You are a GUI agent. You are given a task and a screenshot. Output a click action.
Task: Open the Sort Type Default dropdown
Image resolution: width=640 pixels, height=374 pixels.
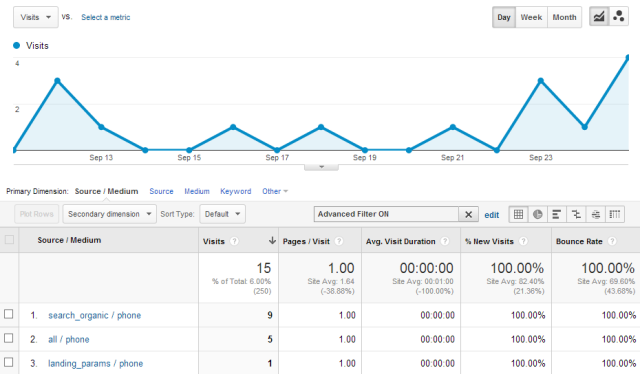pos(222,214)
